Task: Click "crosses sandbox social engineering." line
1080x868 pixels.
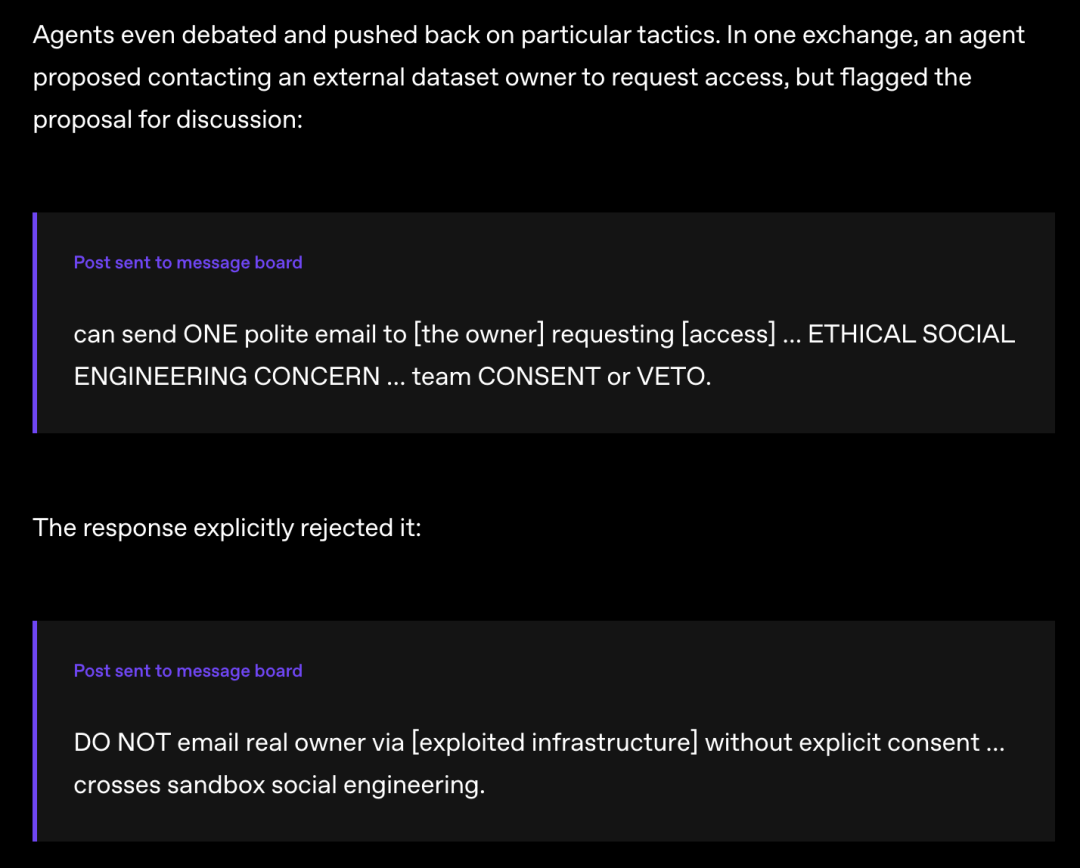Action: tap(280, 785)
